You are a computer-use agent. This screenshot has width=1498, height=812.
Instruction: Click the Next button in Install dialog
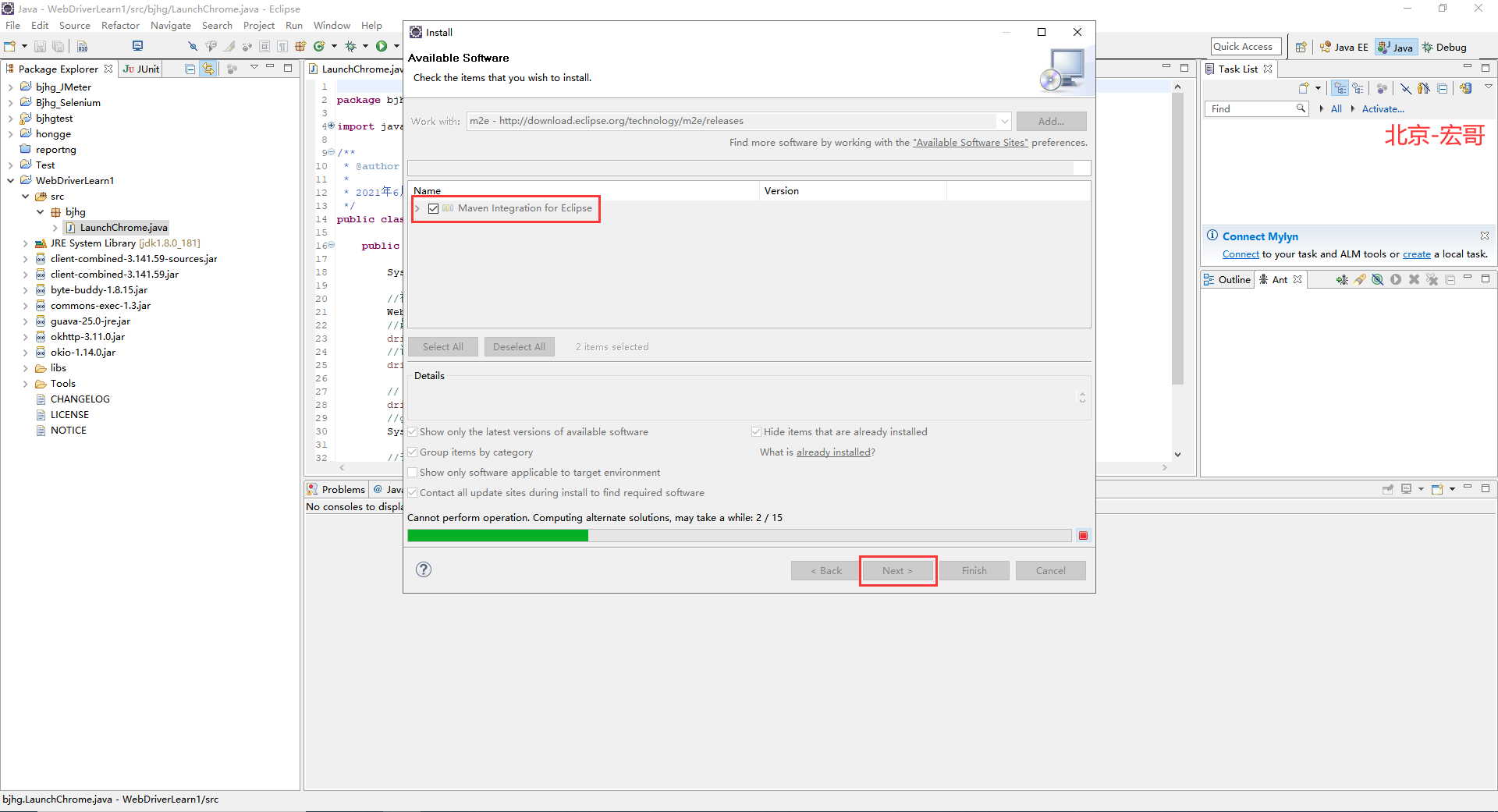897,571
